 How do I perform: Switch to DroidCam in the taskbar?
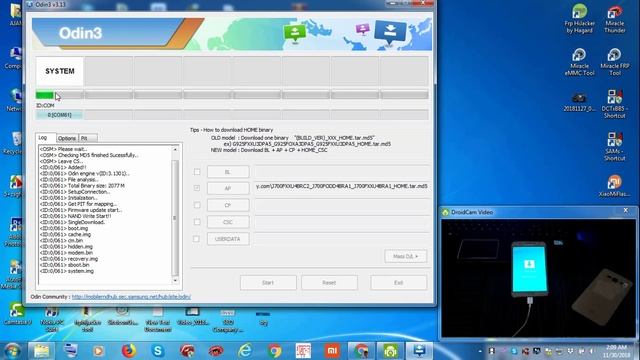coord(390,351)
